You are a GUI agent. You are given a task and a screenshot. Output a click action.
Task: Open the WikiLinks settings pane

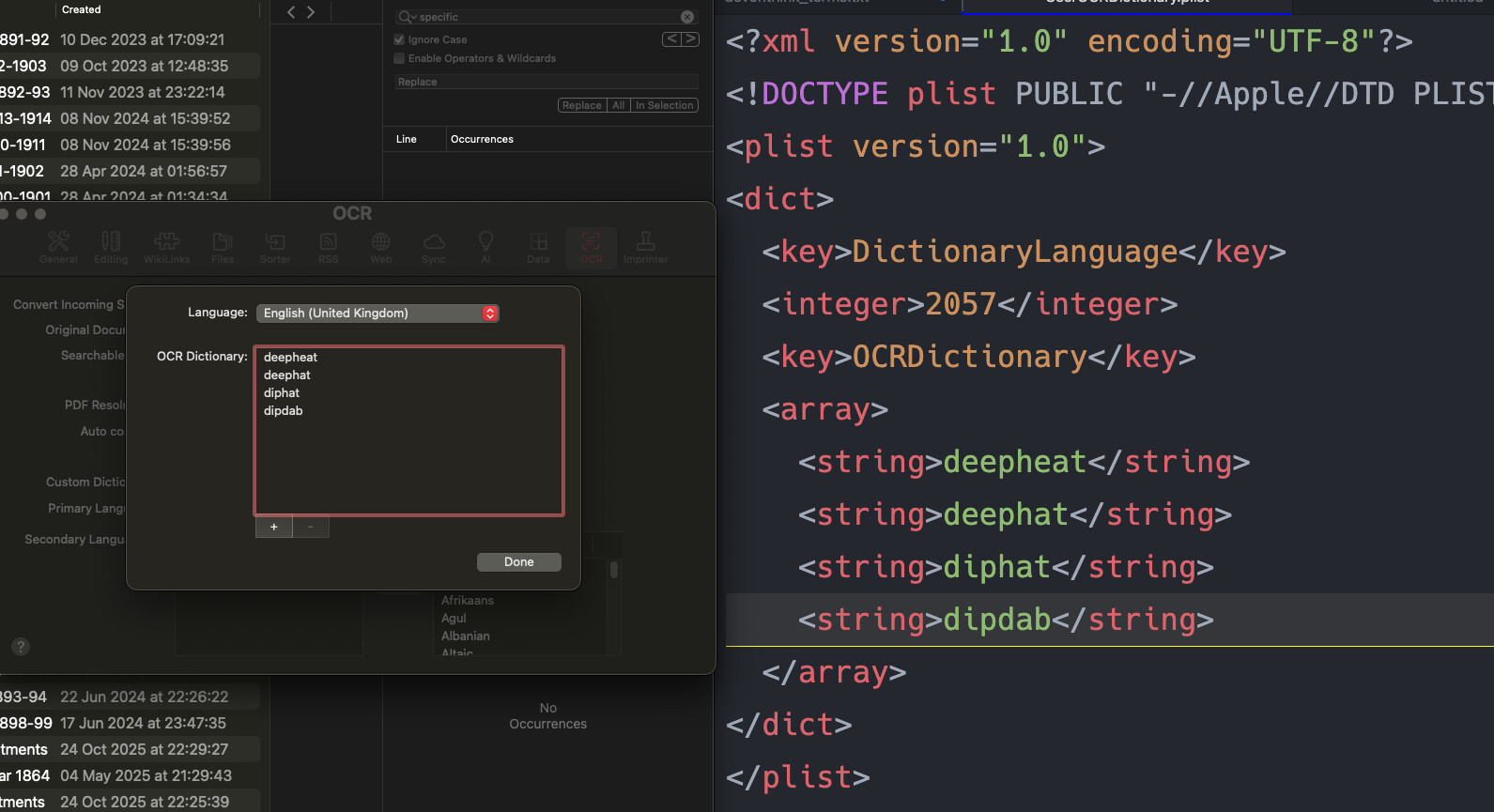coord(166,247)
